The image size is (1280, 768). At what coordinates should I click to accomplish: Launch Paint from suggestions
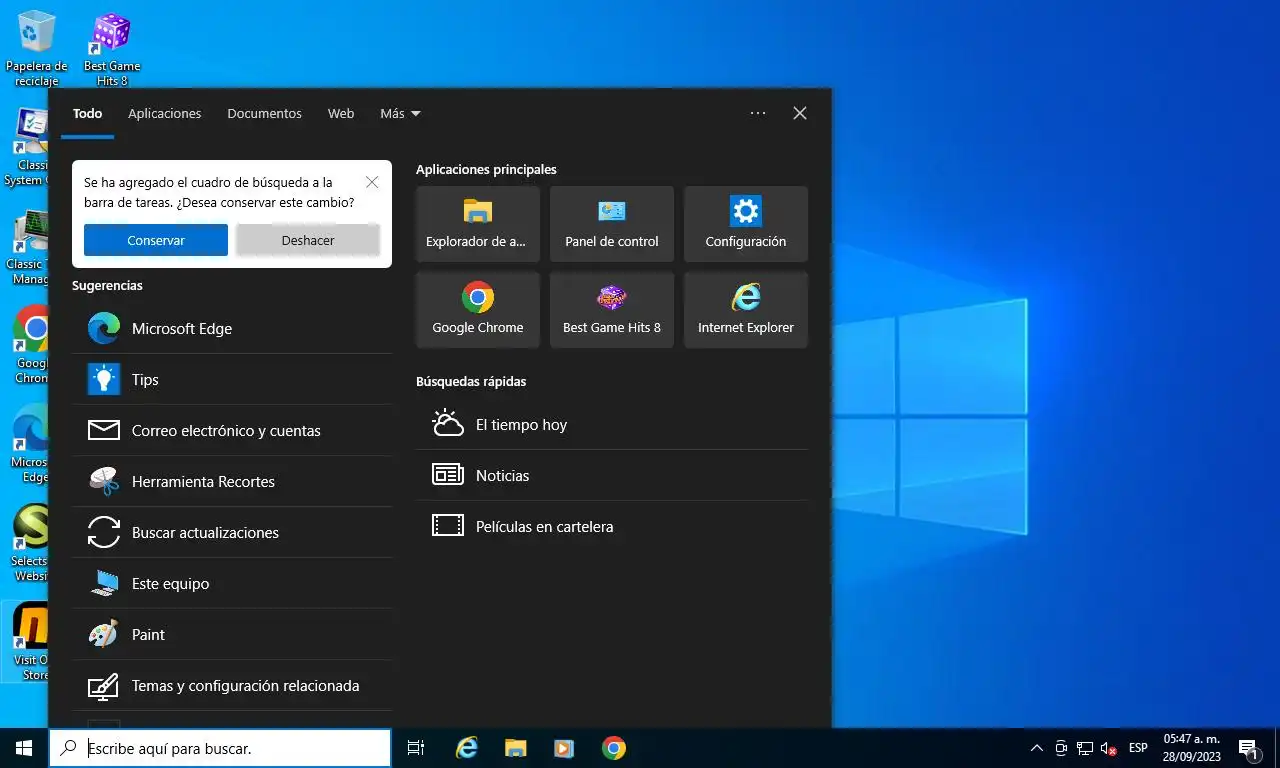click(232, 634)
